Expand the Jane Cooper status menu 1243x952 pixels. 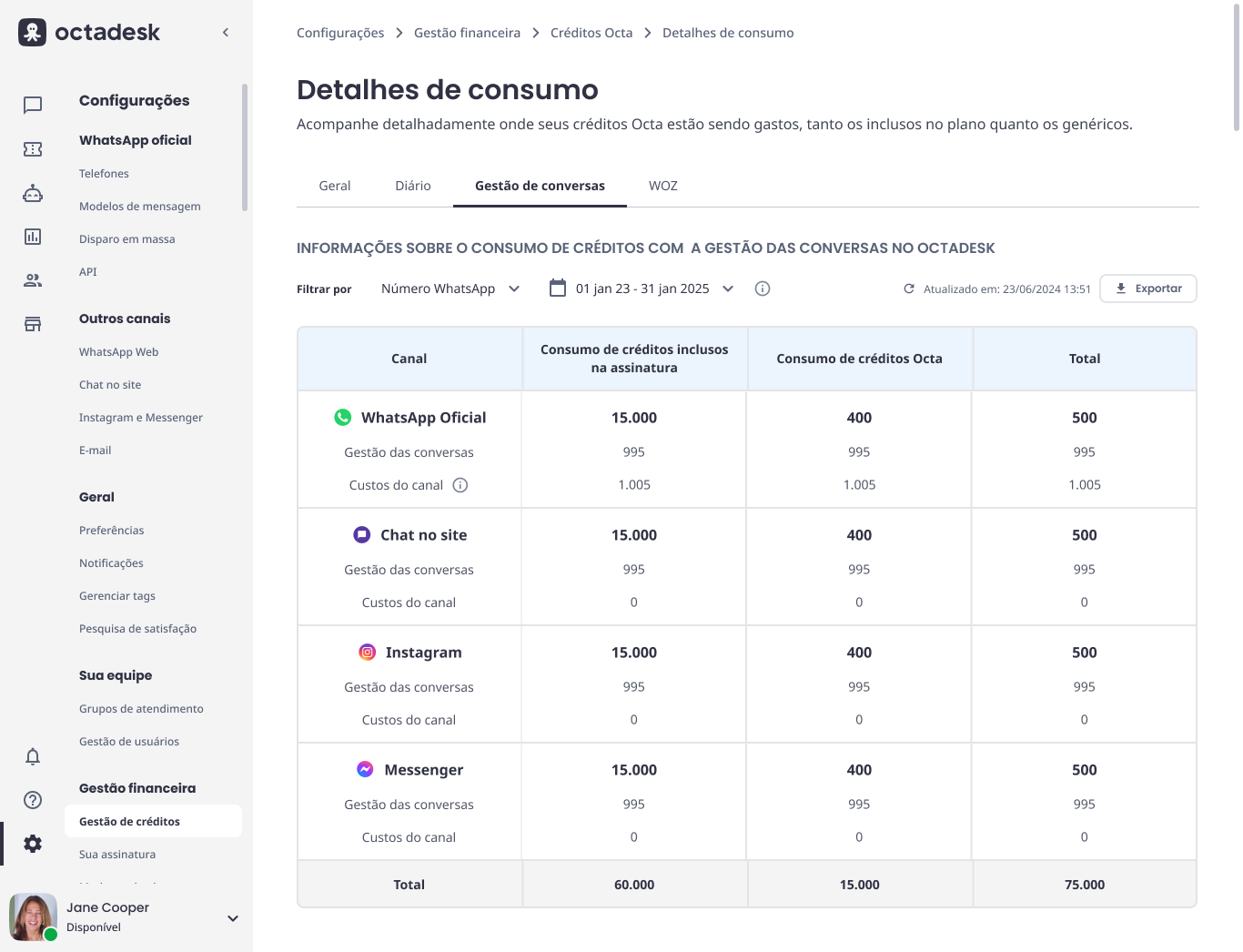233,918
